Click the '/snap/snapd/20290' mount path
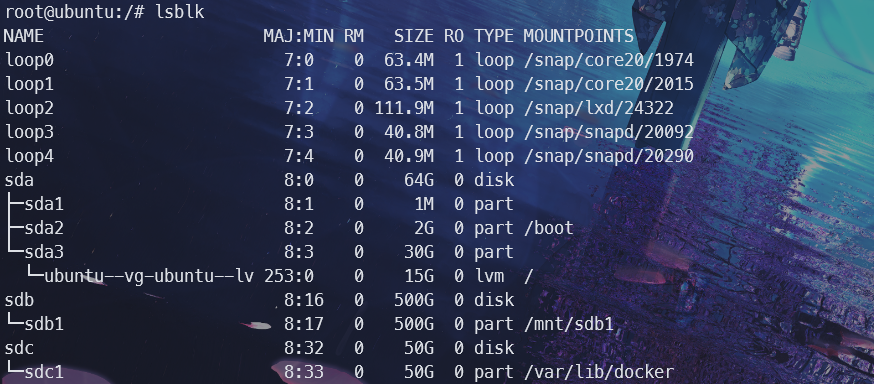Image resolution: width=874 pixels, height=384 pixels. tap(609, 156)
